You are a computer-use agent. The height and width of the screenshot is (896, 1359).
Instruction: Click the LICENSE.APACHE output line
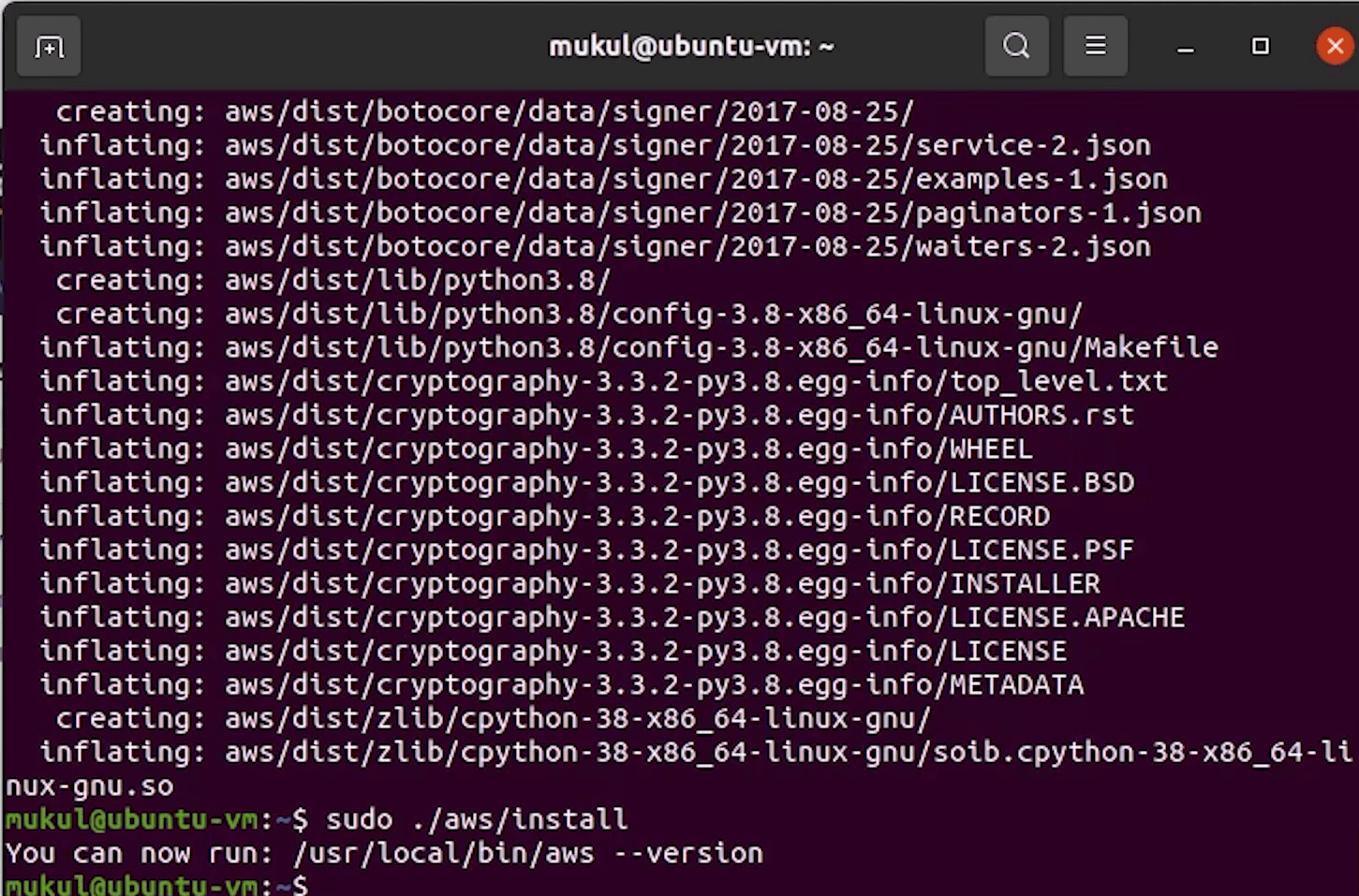click(704, 617)
